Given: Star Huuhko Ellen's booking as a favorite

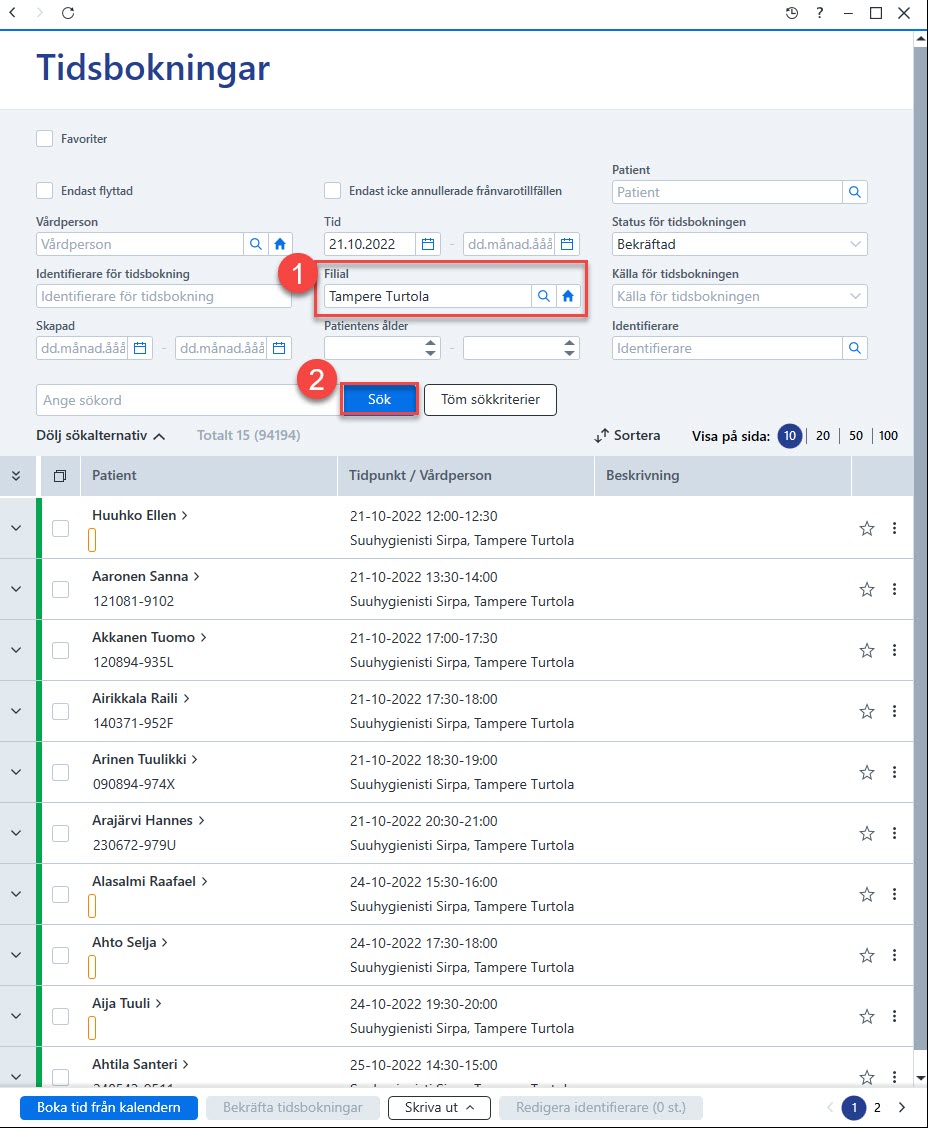Looking at the screenshot, I should click(x=867, y=529).
